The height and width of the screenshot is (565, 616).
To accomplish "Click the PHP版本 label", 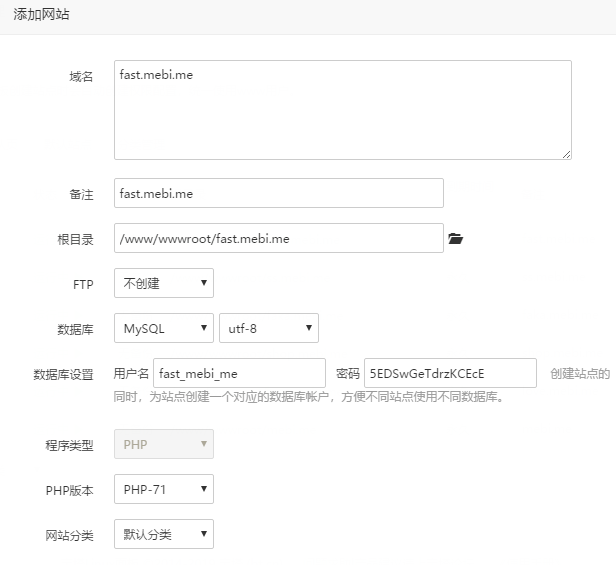I will pos(69,490).
